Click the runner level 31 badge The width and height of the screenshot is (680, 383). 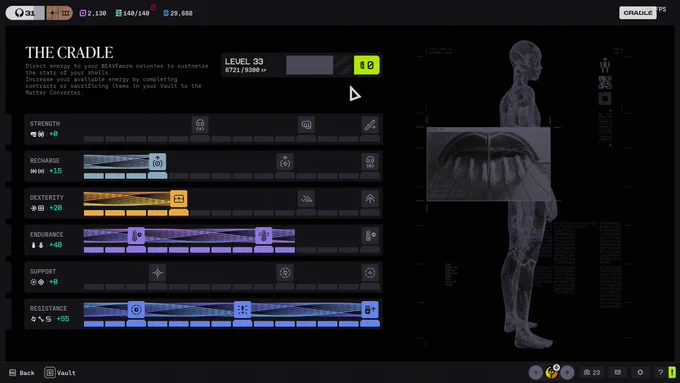(x=25, y=13)
